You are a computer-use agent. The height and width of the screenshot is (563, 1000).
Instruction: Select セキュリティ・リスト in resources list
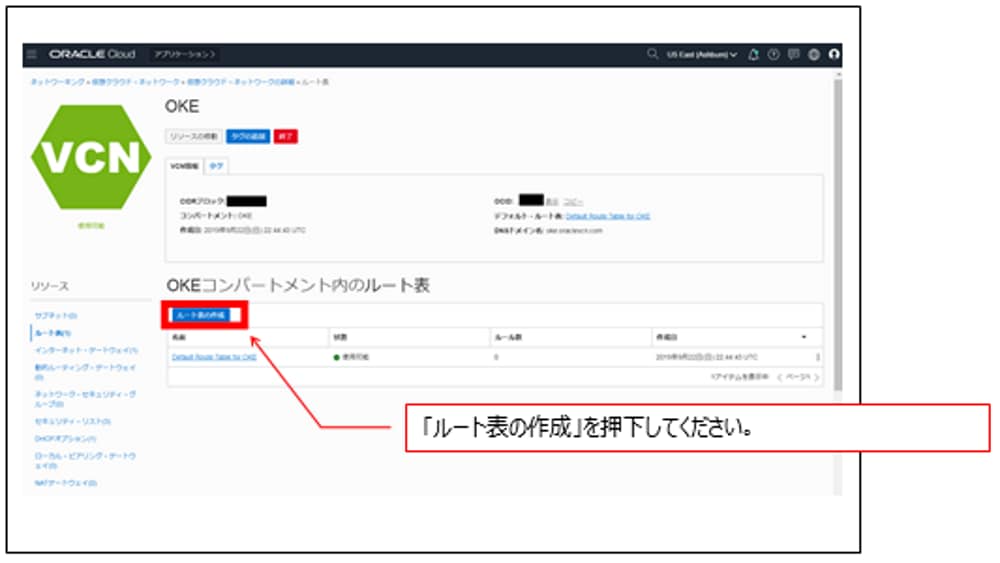[73, 421]
